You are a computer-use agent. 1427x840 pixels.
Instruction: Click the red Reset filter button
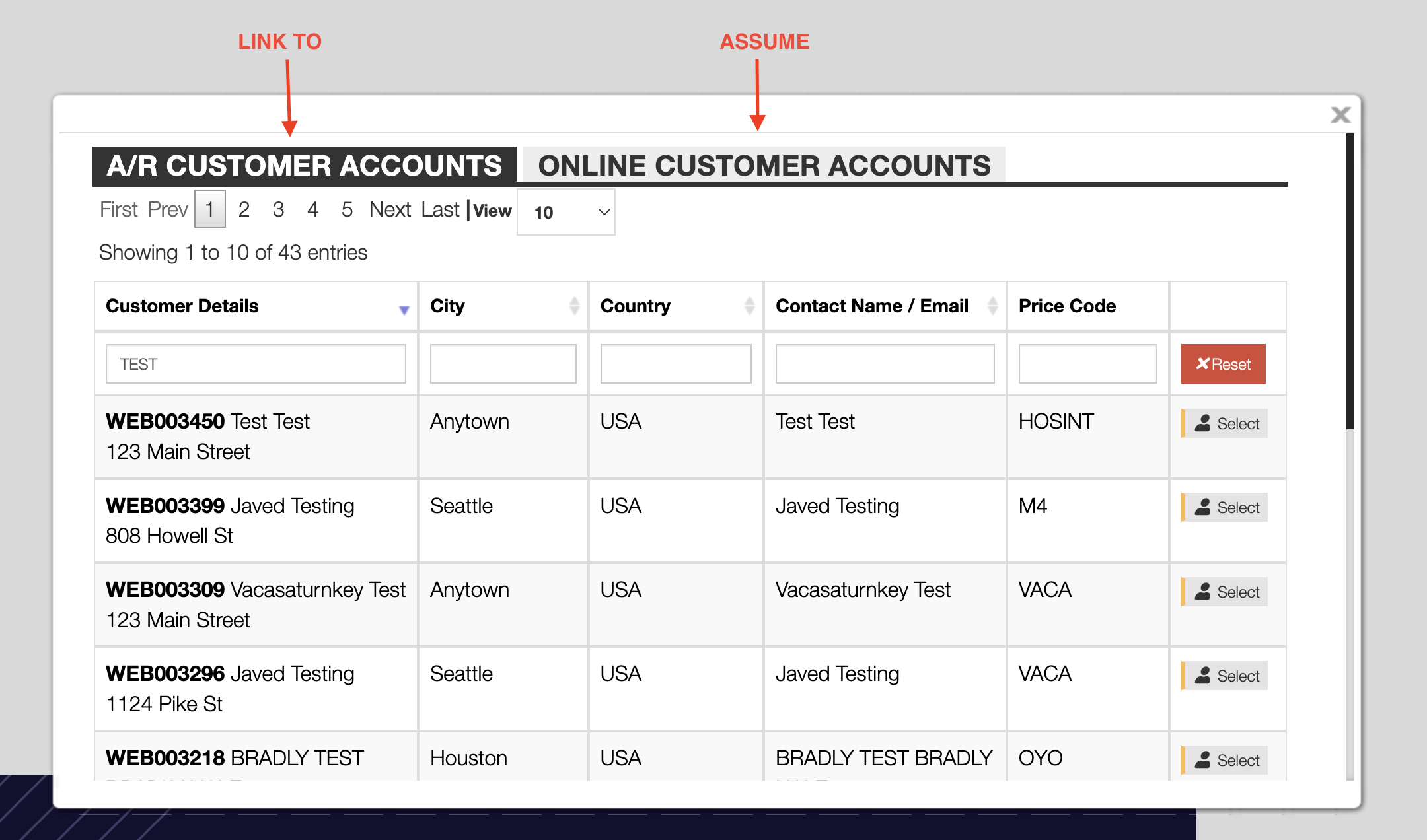1223,364
